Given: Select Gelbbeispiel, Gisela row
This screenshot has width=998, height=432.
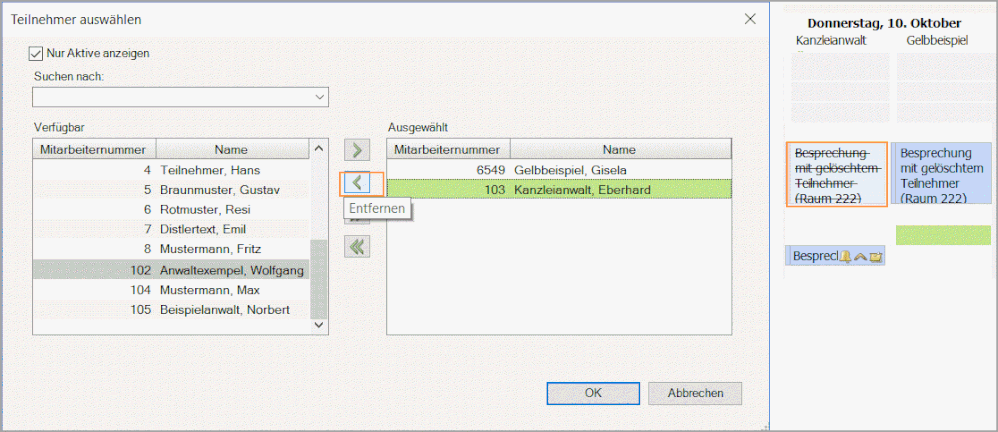Looking at the screenshot, I should tap(570, 170).
